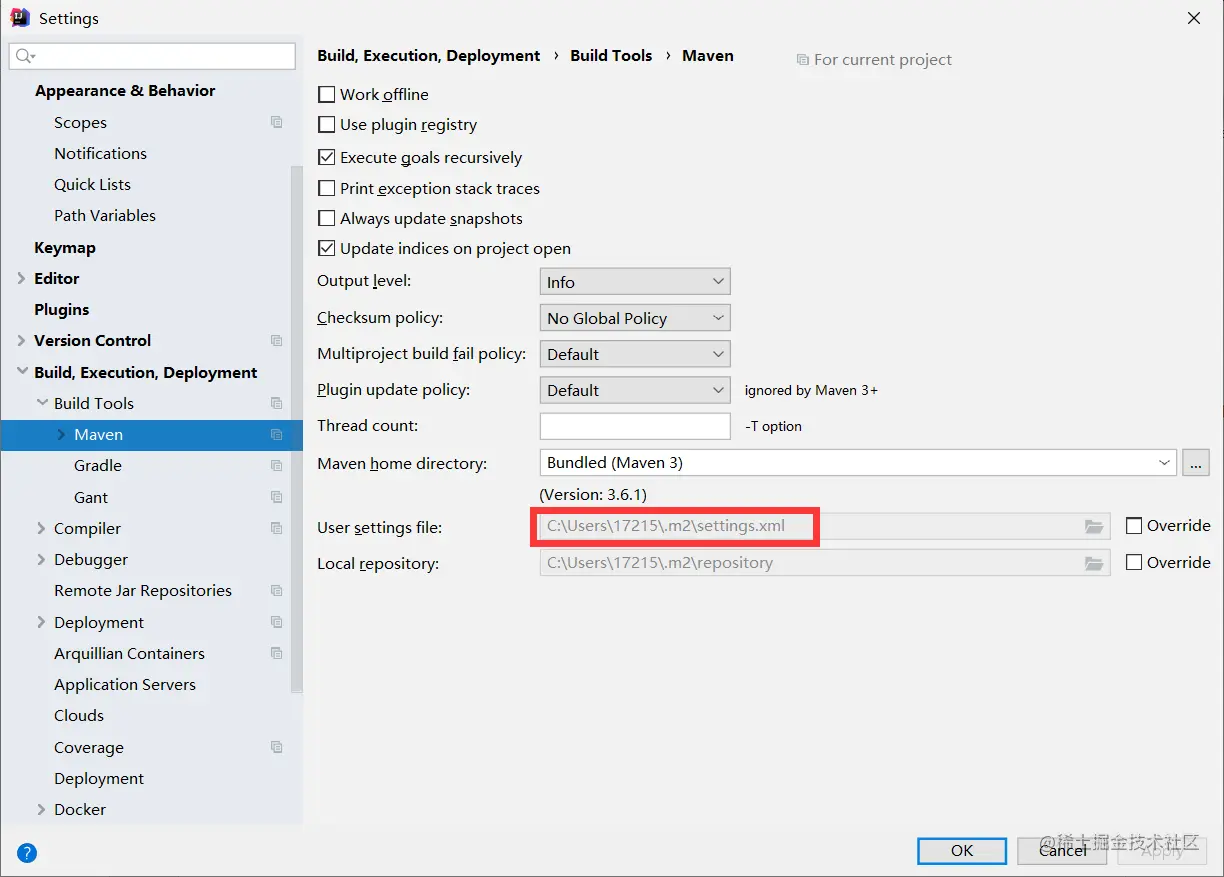Expand the Maven tree node arrow
The width and height of the screenshot is (1224, 877).
click(61, 435)
